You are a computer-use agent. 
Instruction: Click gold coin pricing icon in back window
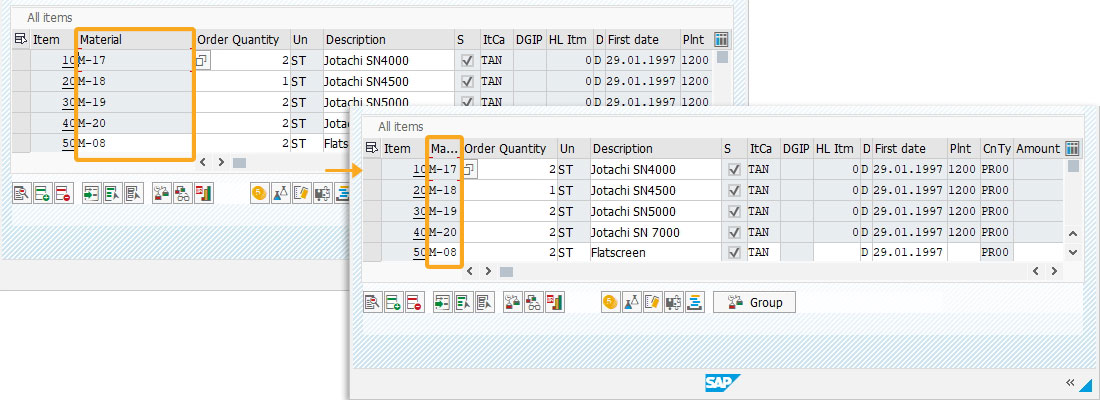pos(260,194)
